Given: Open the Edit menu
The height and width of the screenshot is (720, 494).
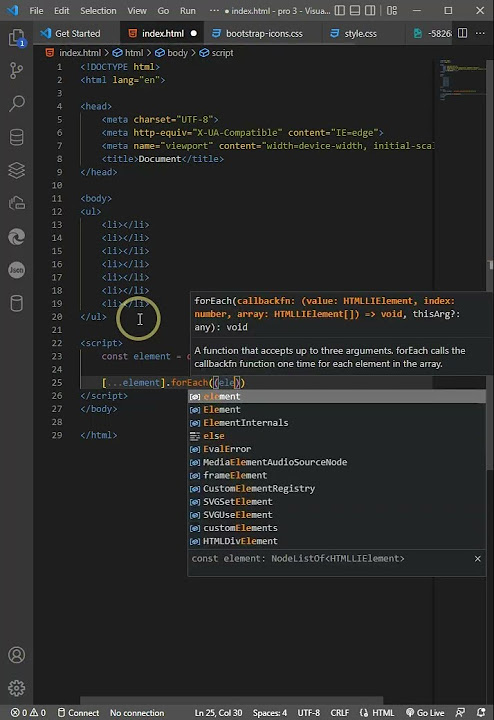Looking at the screenshot, I should coord(61,11).
